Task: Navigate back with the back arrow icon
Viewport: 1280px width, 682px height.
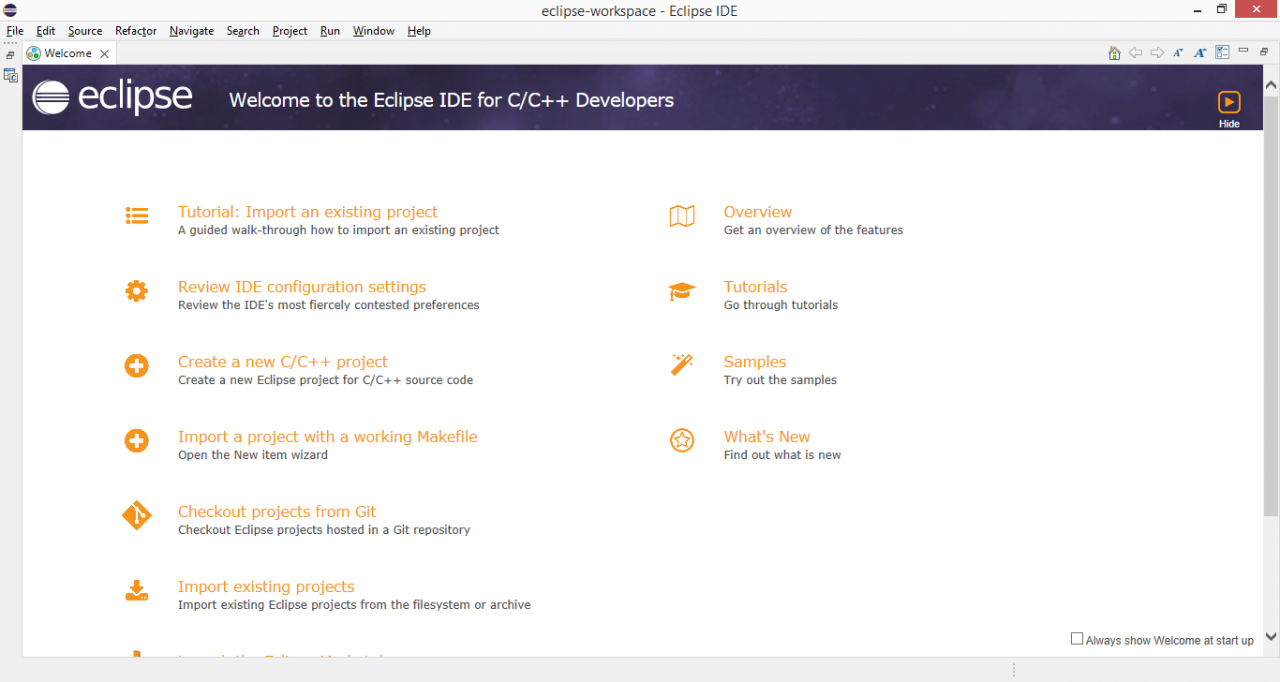Action: tap(1136, 52)
